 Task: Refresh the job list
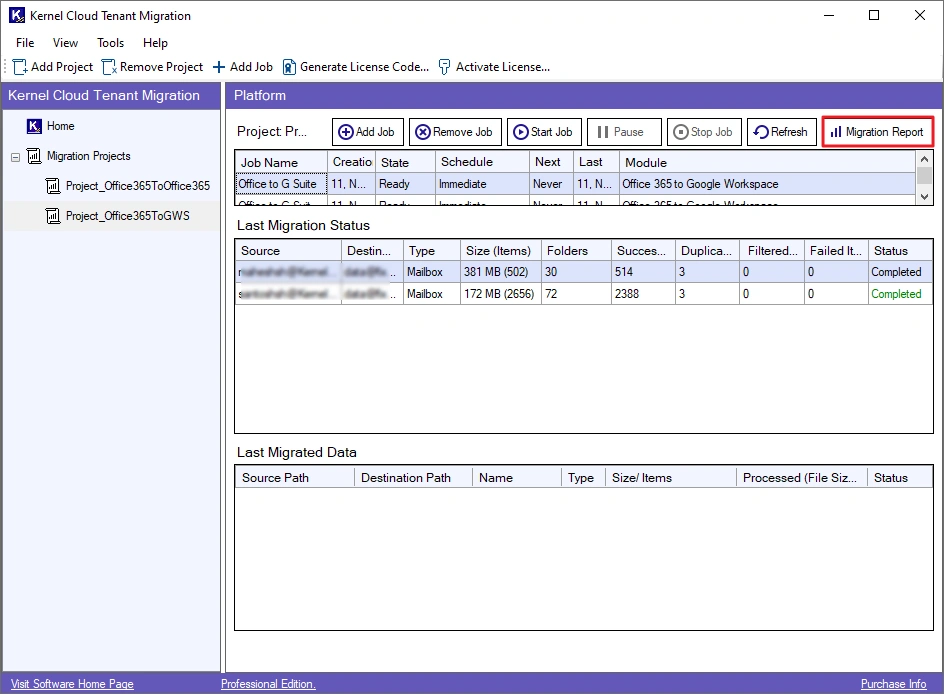point(780,132)
